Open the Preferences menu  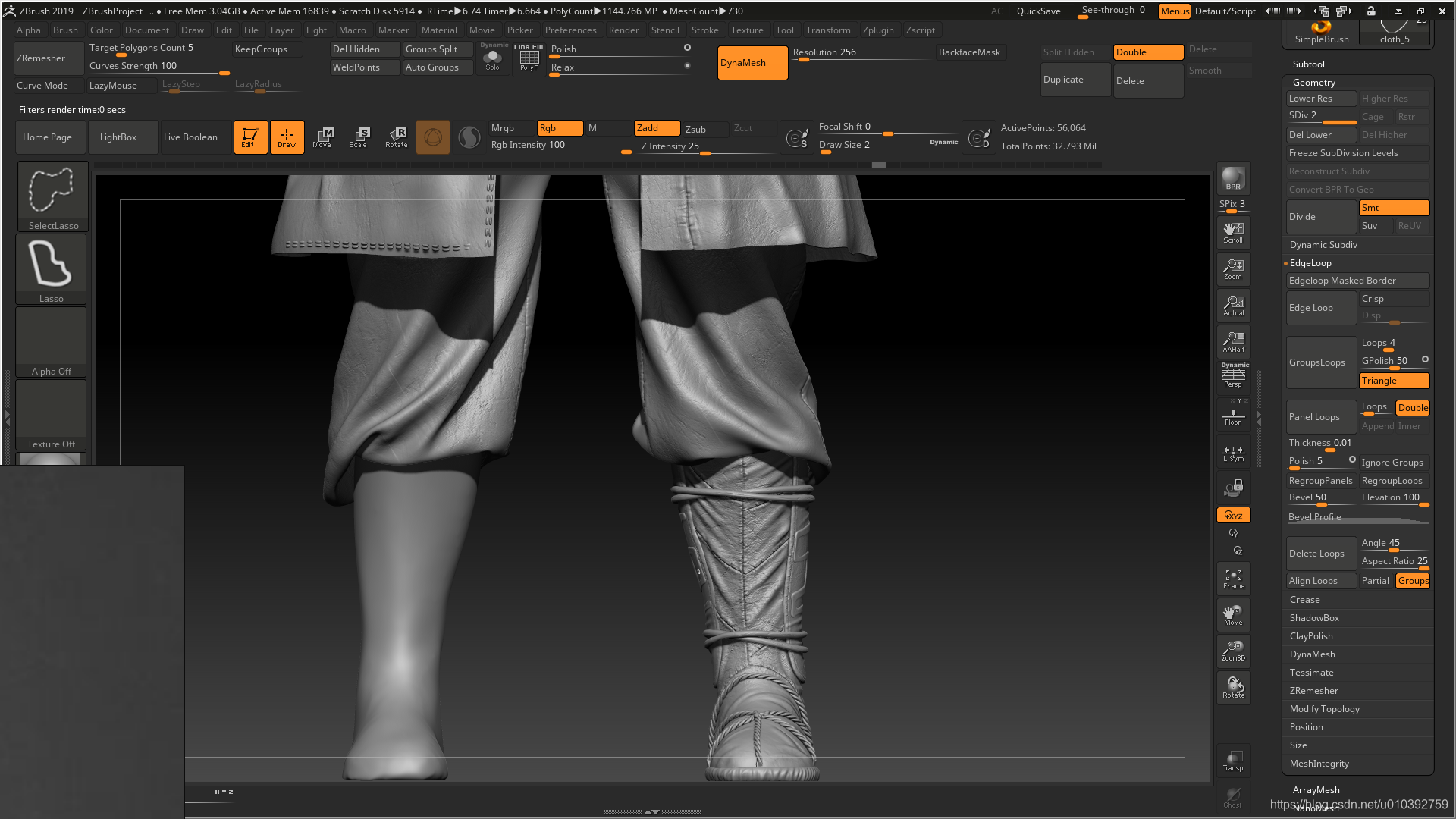[570, 30]
